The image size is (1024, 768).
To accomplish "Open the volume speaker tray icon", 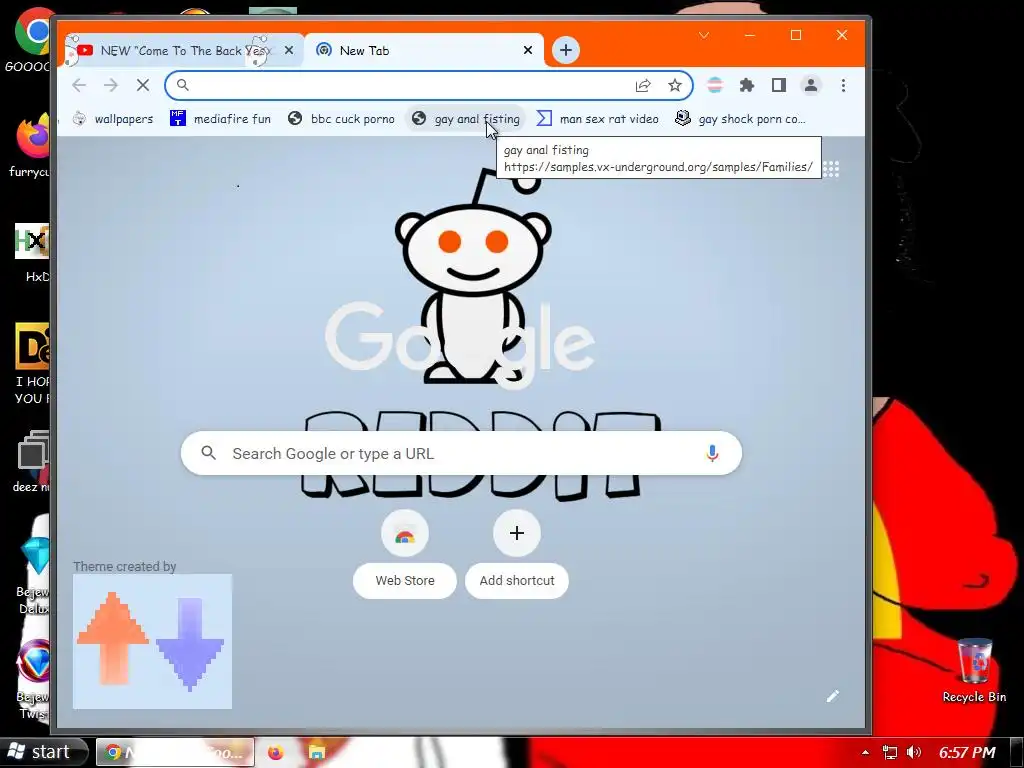I will pyautogui.click(x=914, y=752).
